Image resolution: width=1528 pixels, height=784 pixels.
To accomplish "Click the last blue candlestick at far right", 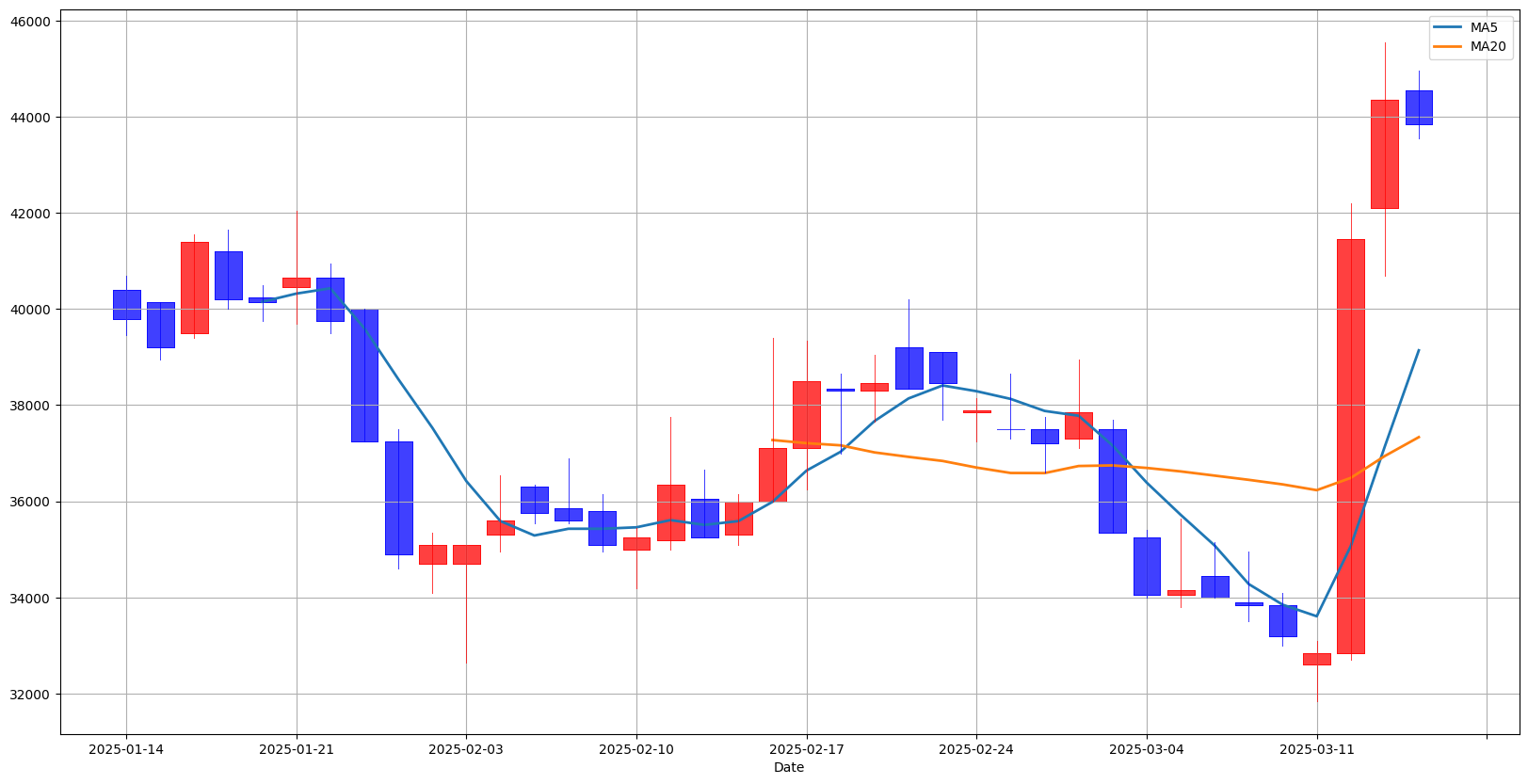I will 1419,107.
